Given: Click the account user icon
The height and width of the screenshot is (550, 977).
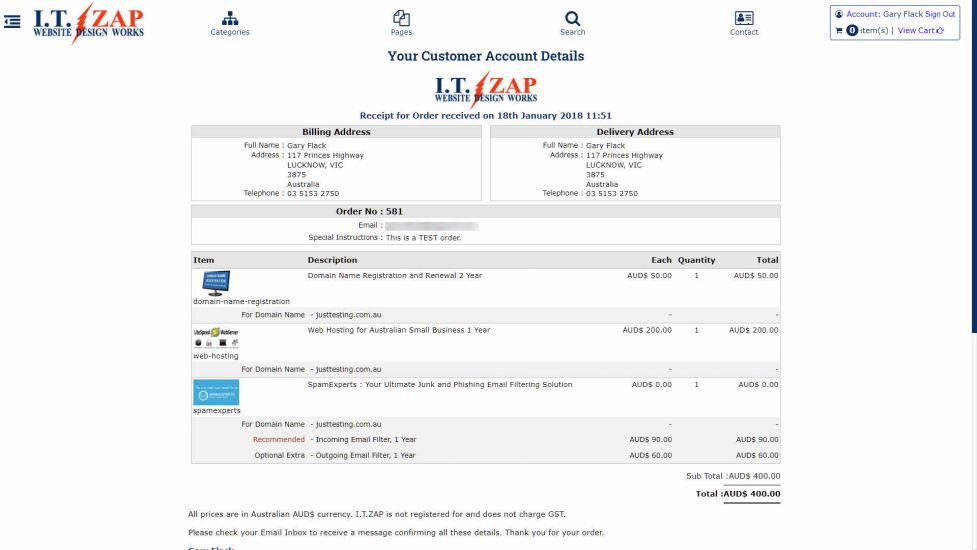Looking at the screenshot, I should pyautogui.click(x=839, y=15).
